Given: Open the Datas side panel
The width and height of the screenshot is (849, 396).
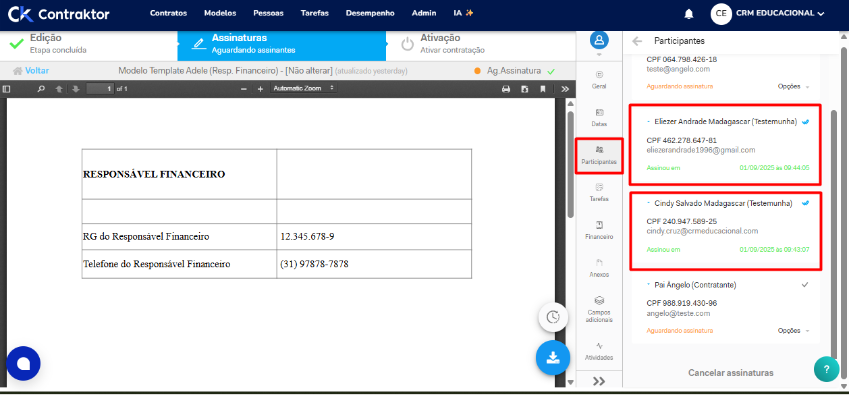Looking at the screenshot, I should [x=599, y=117].
